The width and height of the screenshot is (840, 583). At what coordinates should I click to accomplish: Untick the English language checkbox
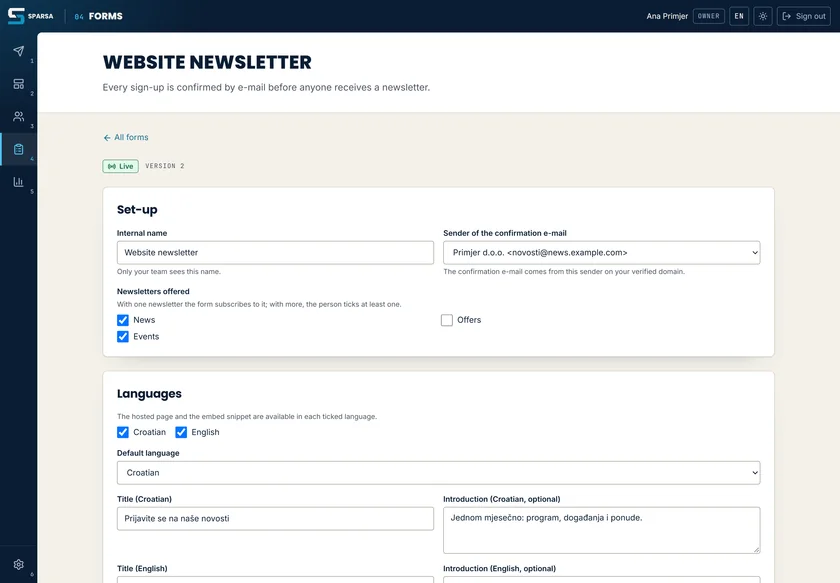[181, 432]
